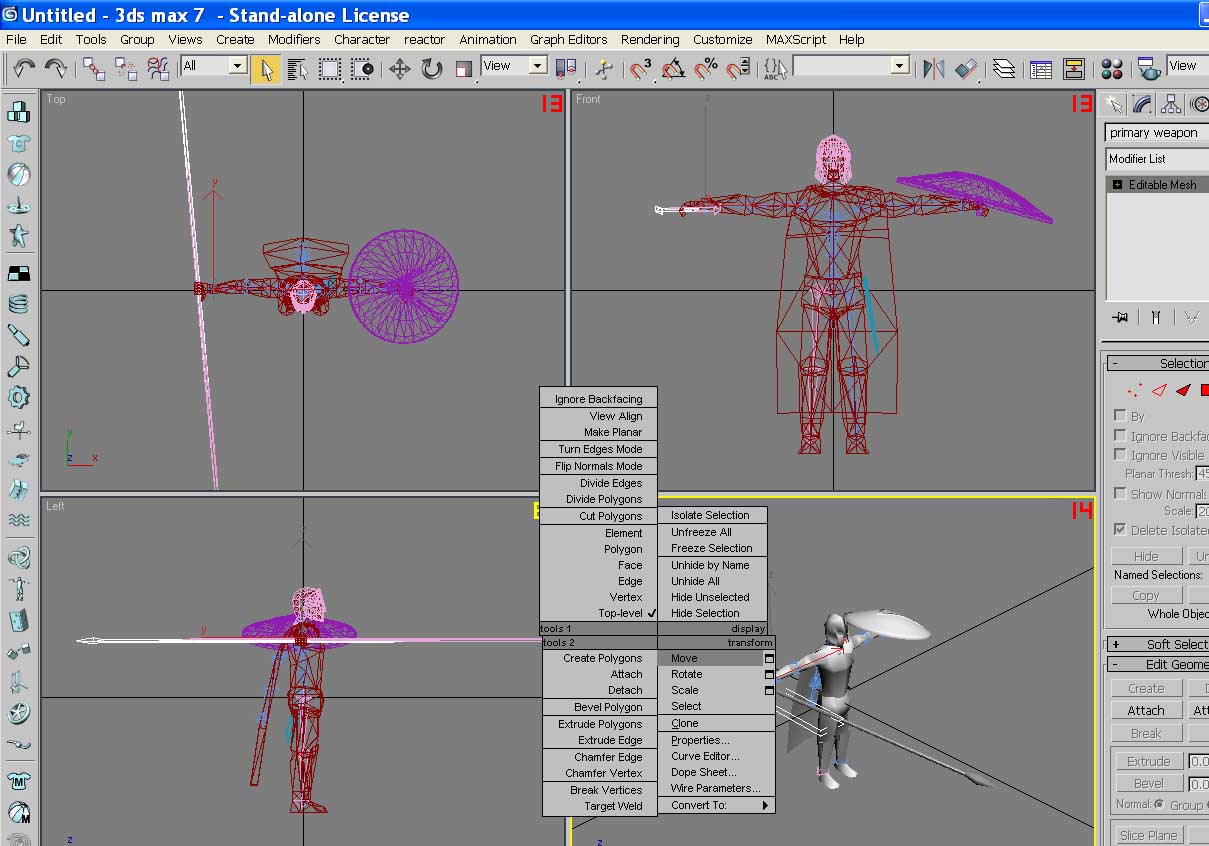The width and height of the screenshot is (1209, 846).
Task: Open the reactor menu
Action: (x=424, y=39)
